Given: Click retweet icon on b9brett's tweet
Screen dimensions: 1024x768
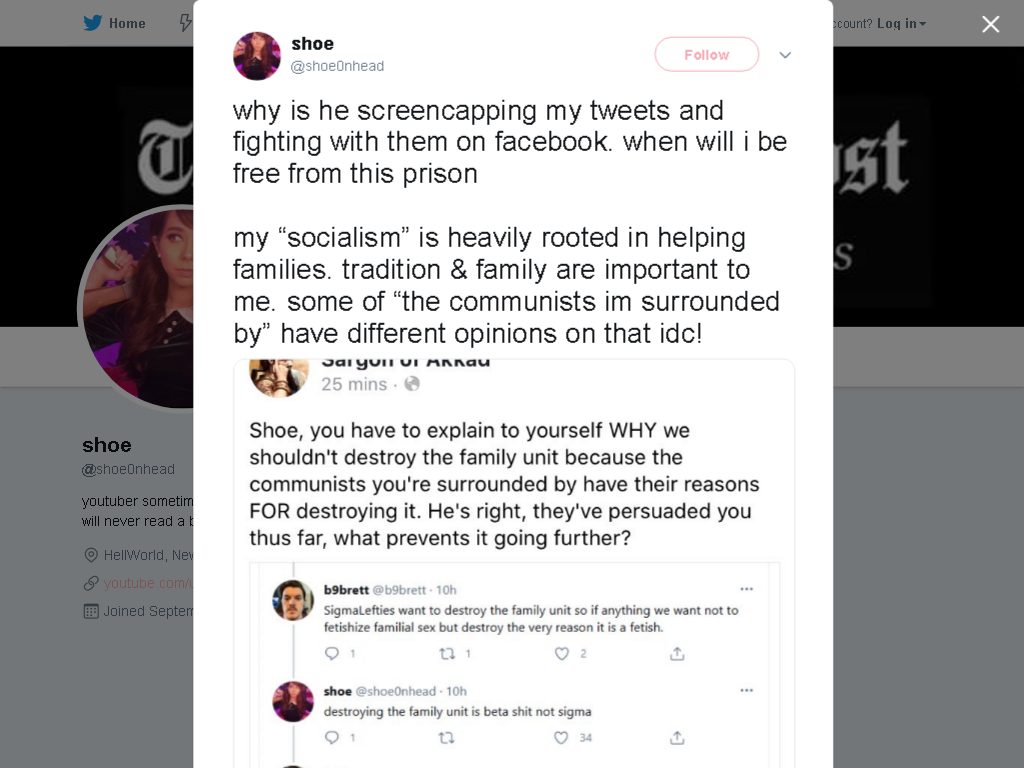Looking at the screenshot, I should click(447, 653).
